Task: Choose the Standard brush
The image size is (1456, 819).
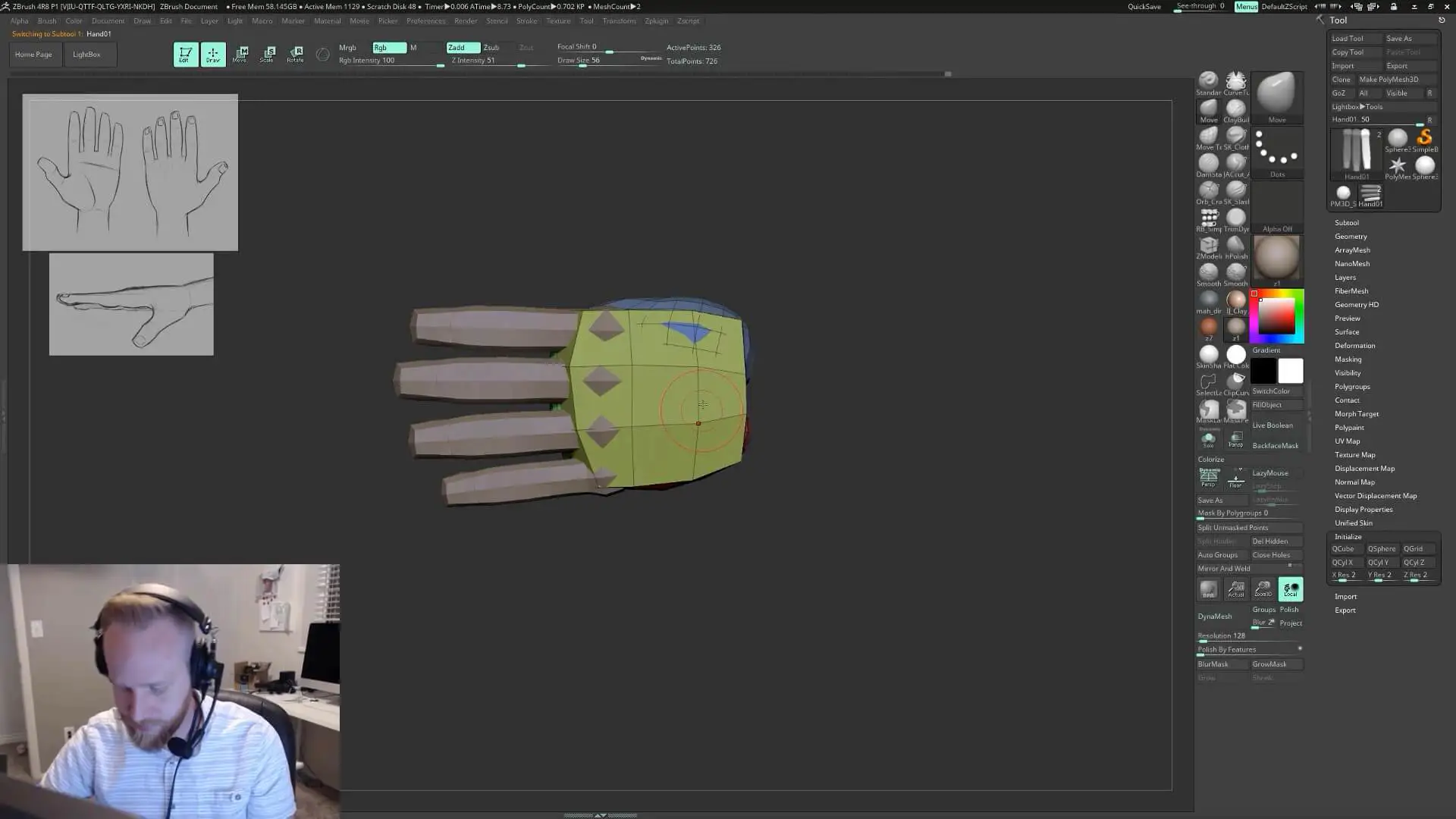Action: pos(1208,83)
